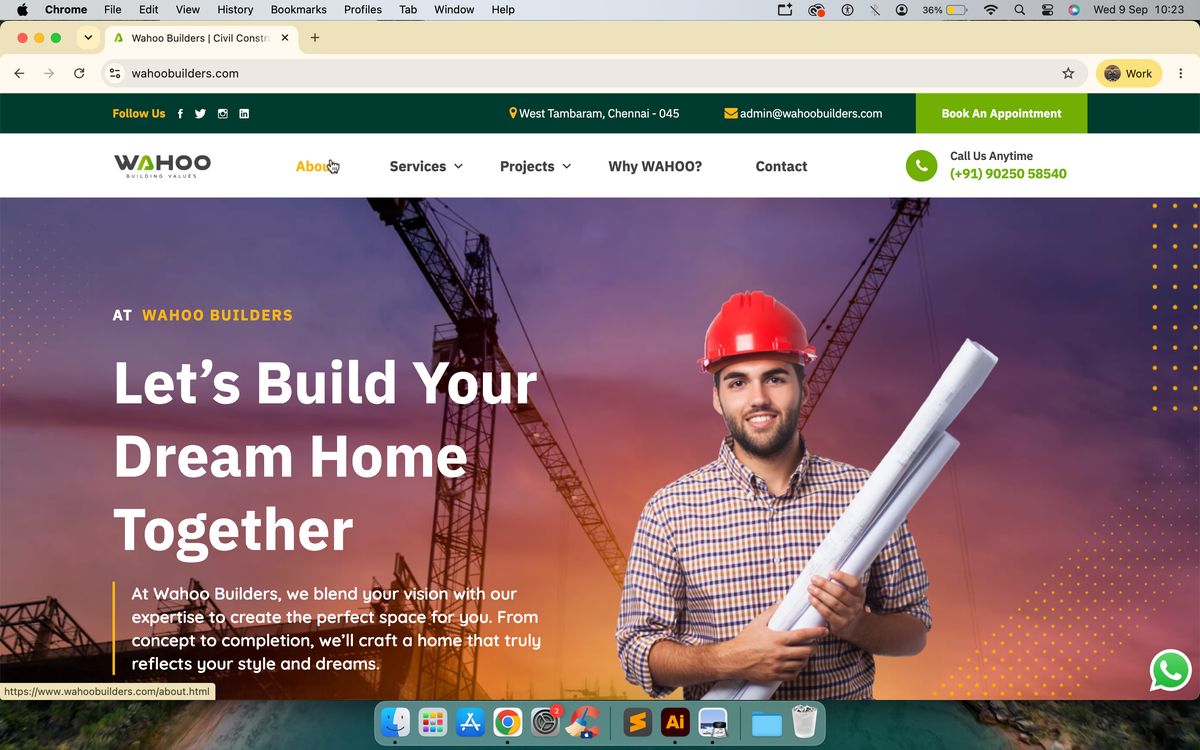
Task: Open Bluetooth status in menu bar
Action: click(875, 9)
